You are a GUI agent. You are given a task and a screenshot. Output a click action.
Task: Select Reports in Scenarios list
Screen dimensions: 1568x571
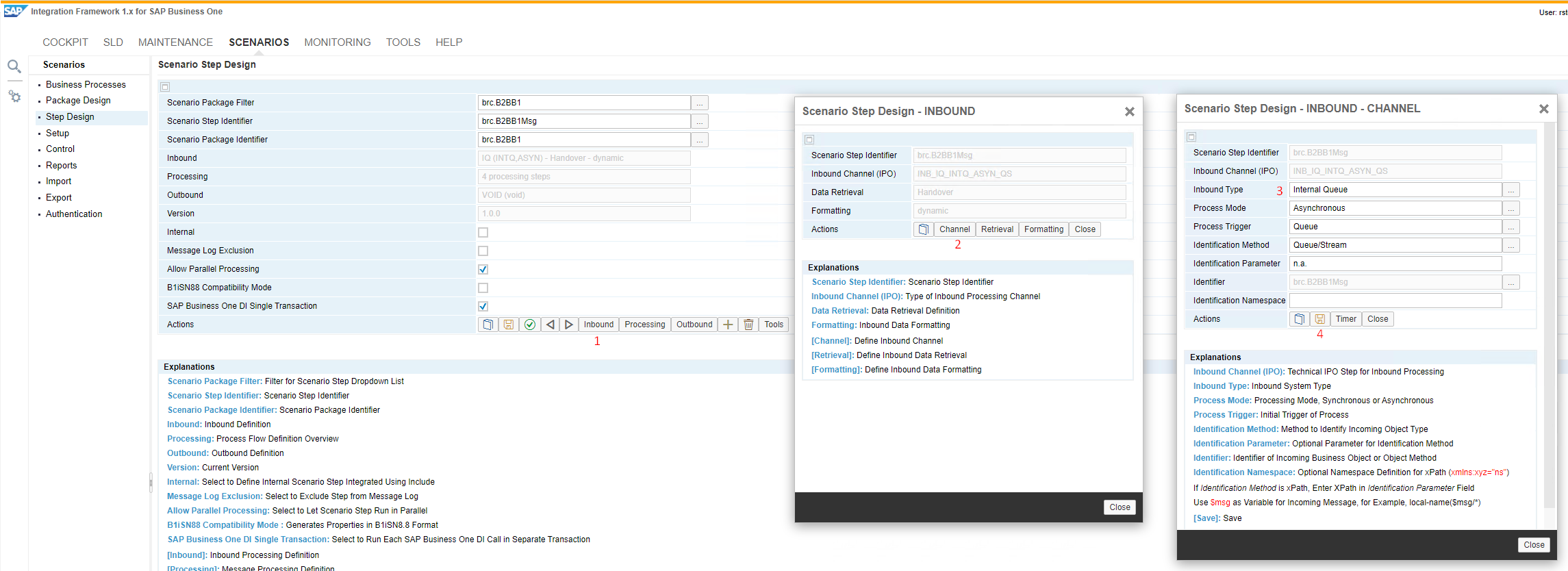61,166
